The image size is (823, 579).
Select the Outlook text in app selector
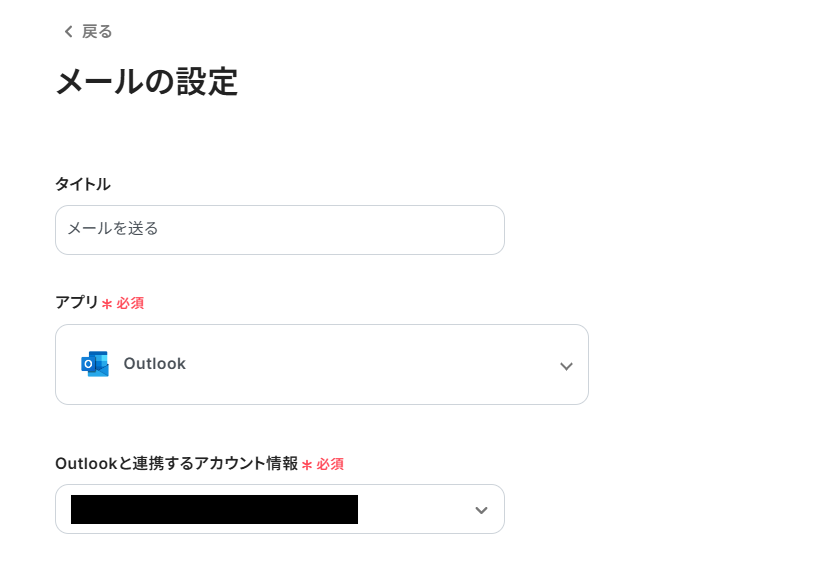pos(154,364)
